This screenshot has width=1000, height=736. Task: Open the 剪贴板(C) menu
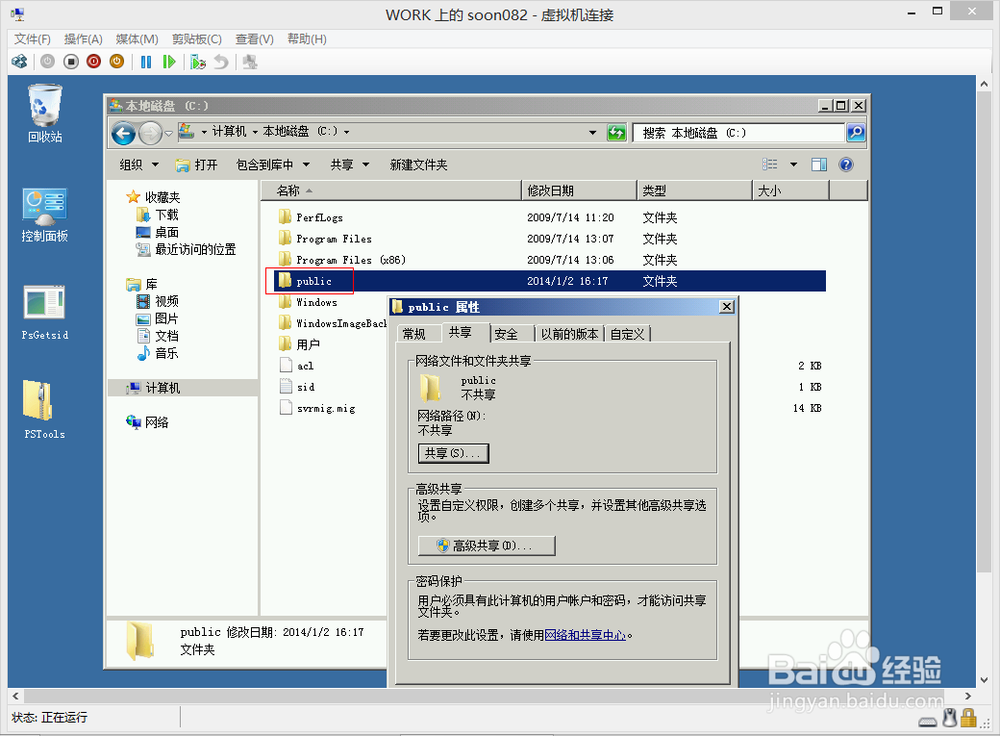[x=196, y=39]
